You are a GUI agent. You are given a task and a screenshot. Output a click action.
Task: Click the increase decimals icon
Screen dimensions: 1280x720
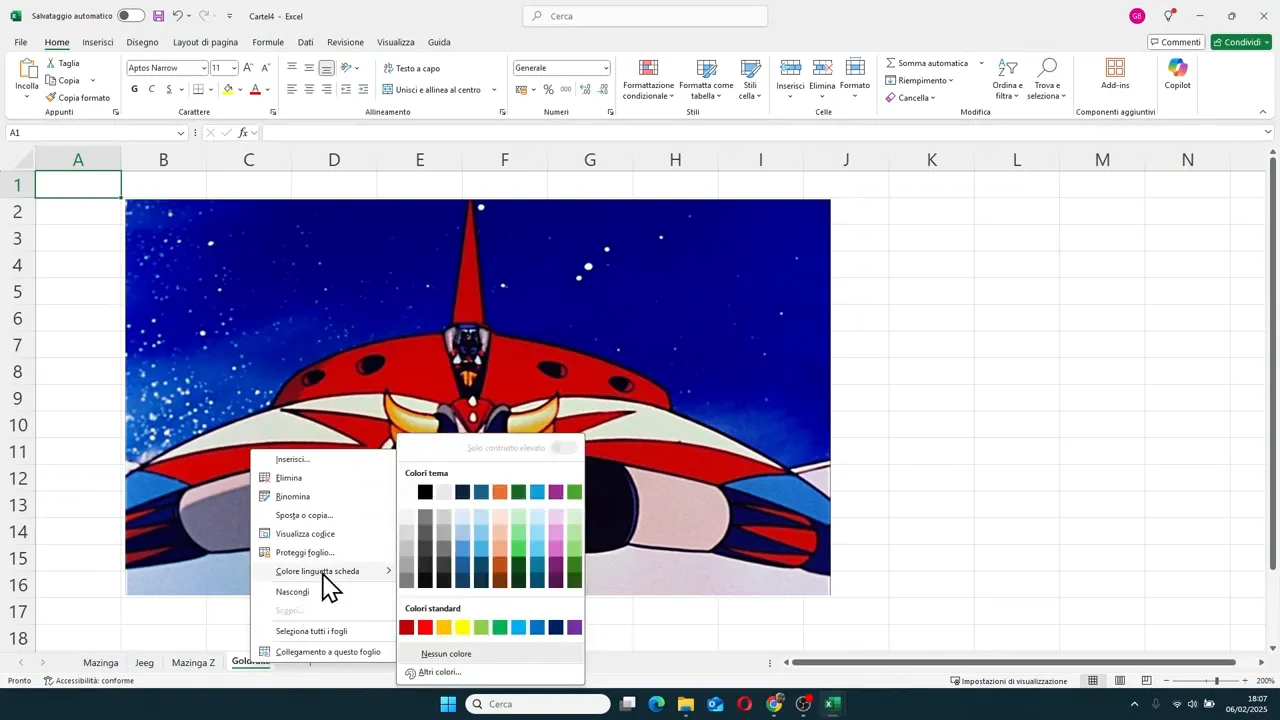pyautogui.click(x=585, y=89)
